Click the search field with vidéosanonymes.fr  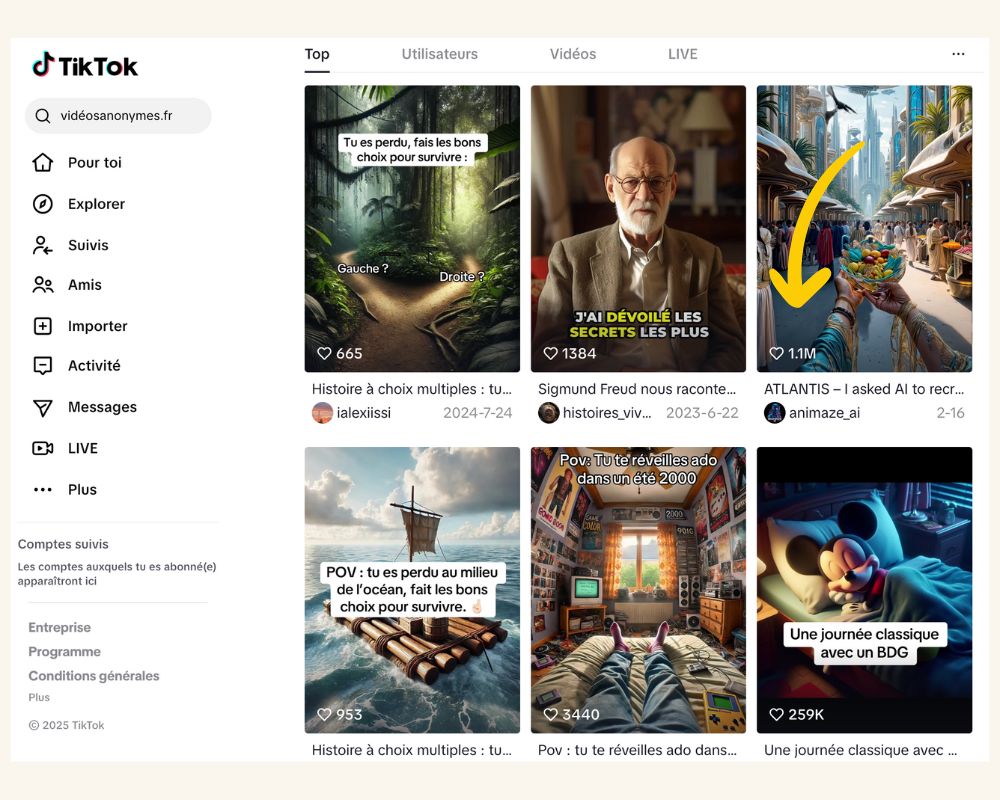point(125,116)
